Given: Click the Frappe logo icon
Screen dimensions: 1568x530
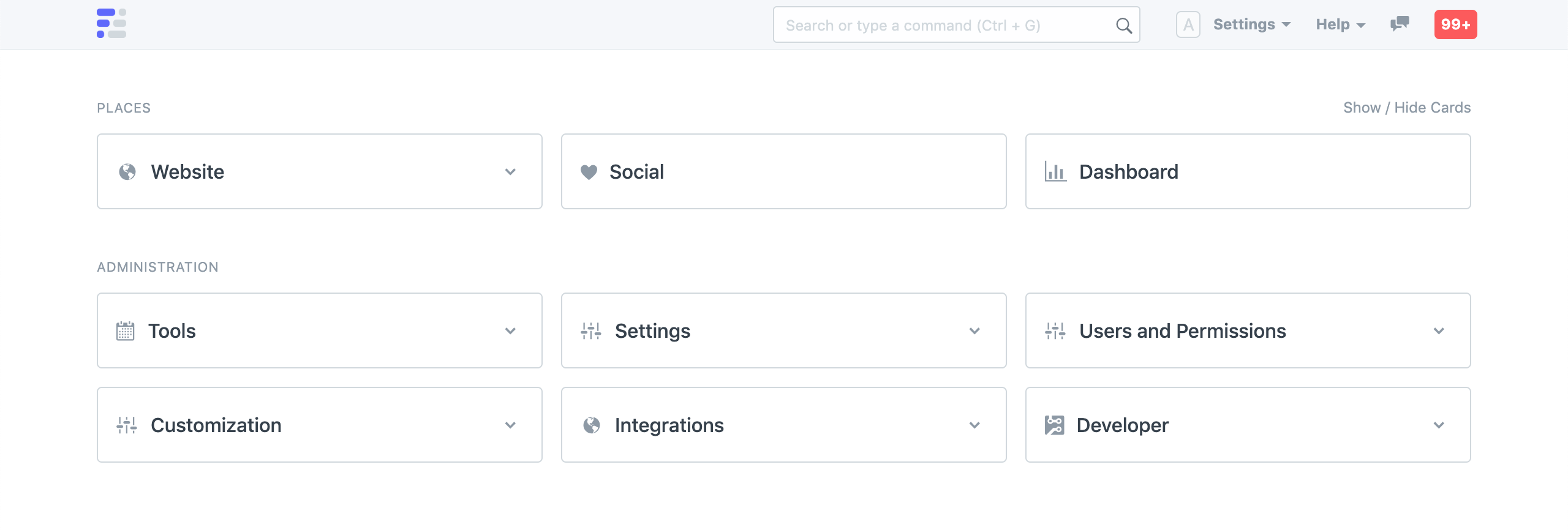Looking at the screenshot, I should click(111, 24).
